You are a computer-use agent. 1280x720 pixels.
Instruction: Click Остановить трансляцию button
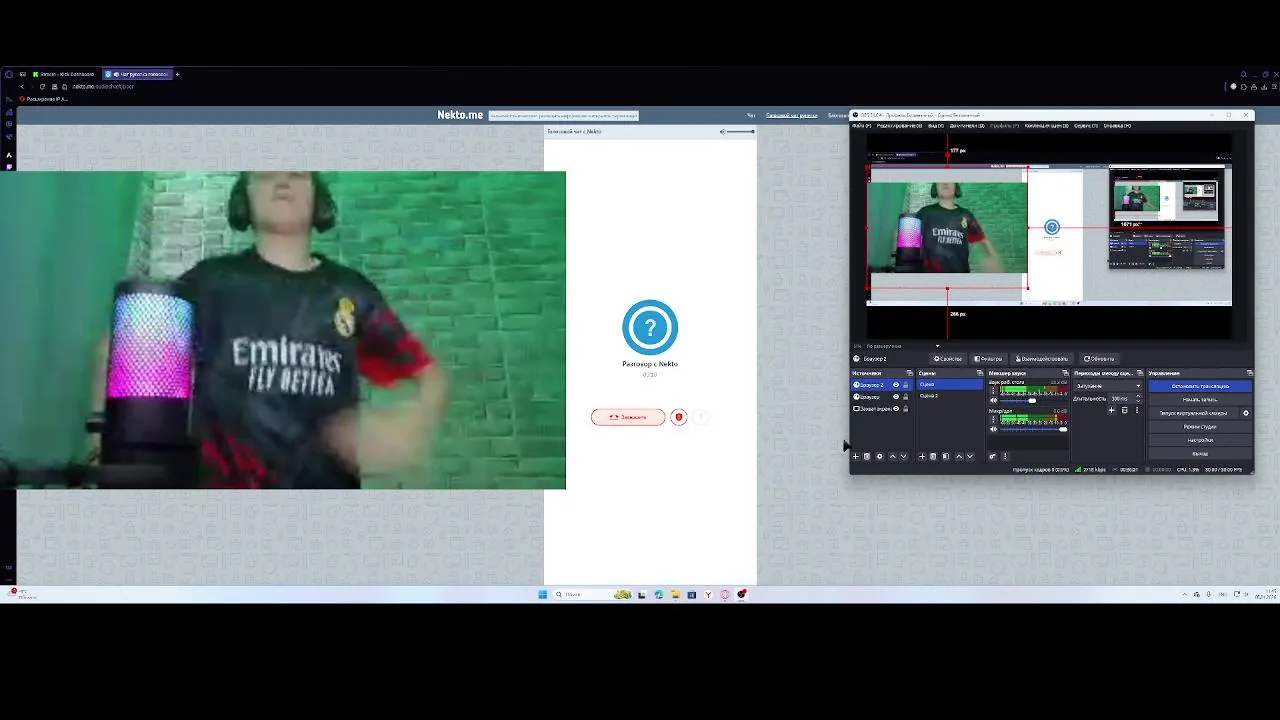coord(1200,386)
